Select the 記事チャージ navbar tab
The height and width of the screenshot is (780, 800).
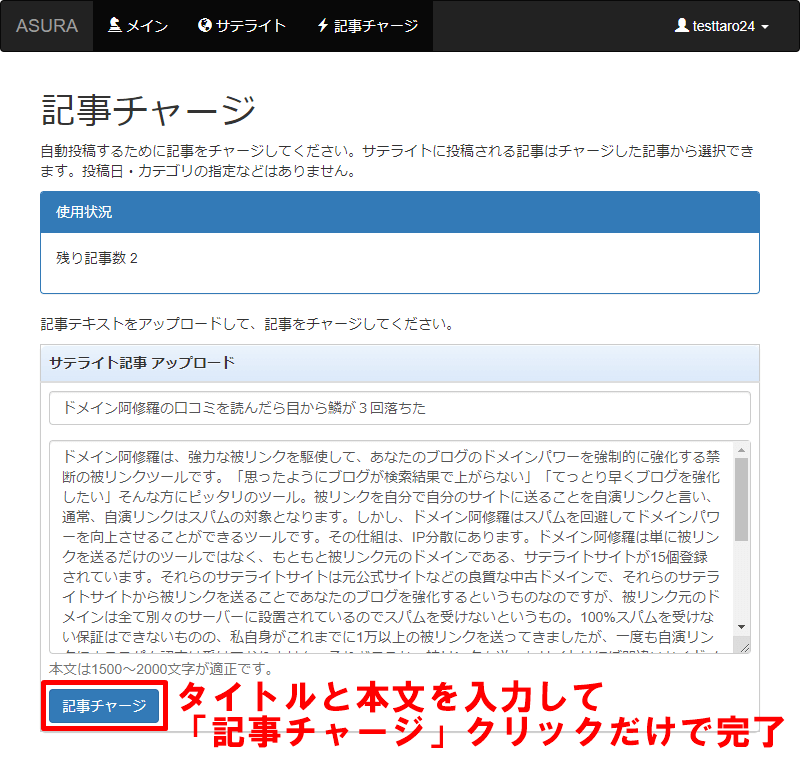pos(367,26)
